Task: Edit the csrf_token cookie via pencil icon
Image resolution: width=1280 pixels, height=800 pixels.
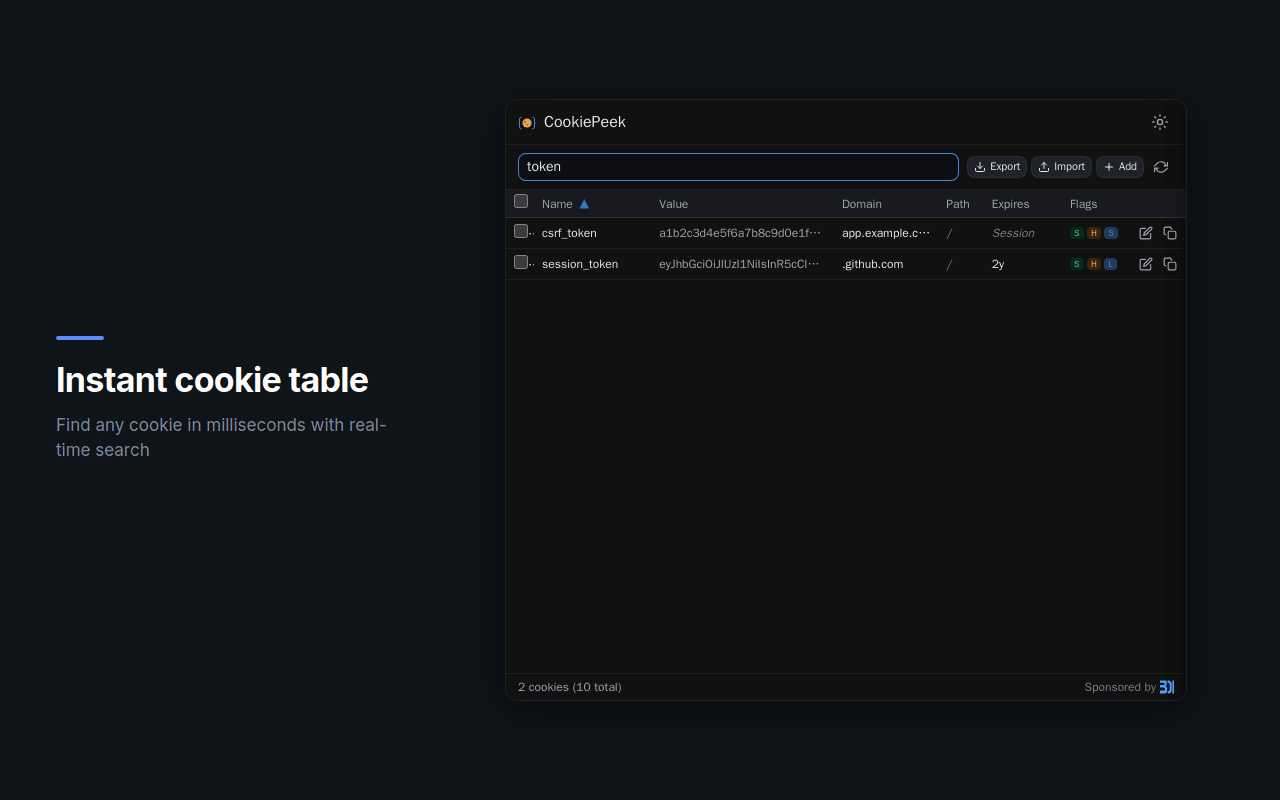Action: click(1145, 233)
